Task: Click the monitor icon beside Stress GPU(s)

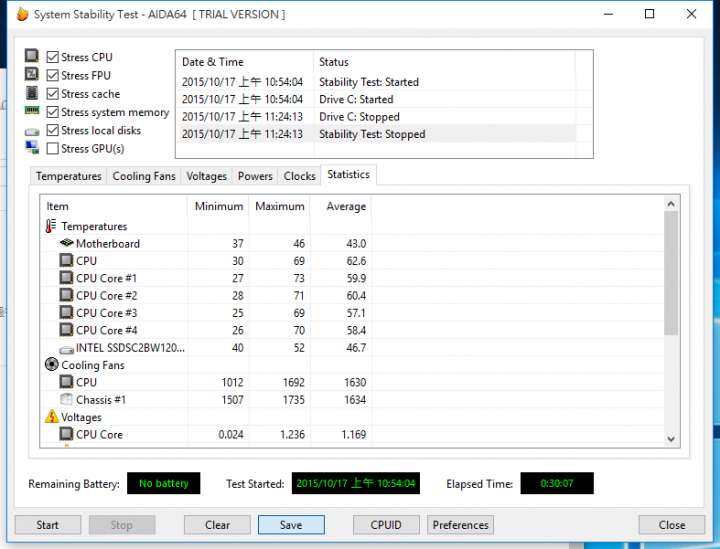Action: tap(32, 147)
